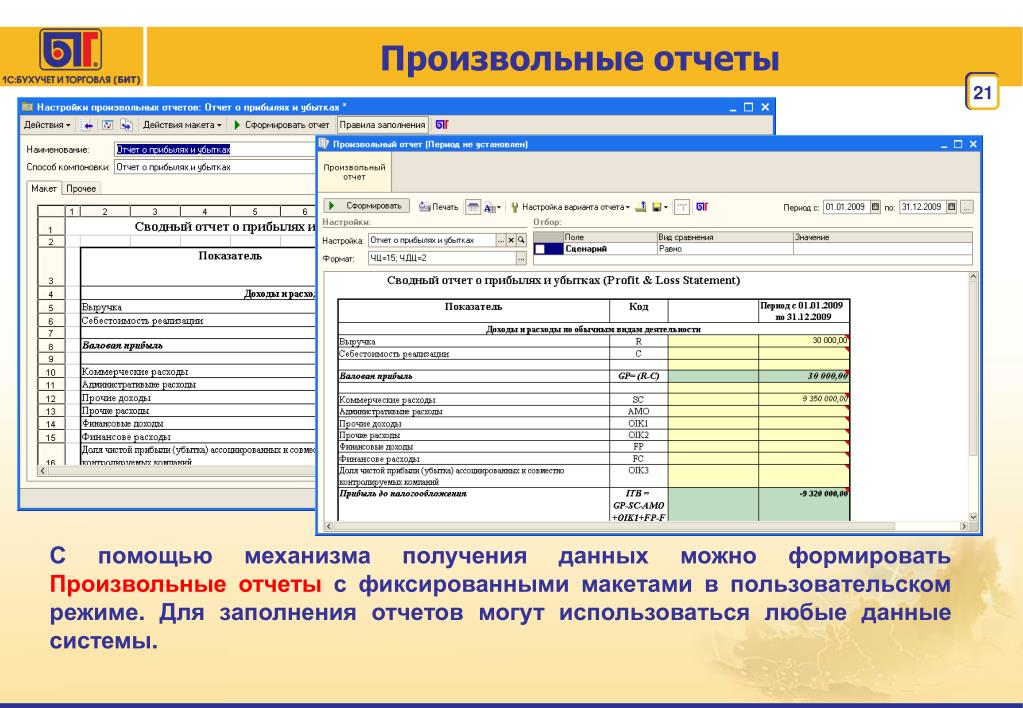Click the Способ компоновки input field

click(215, 167)
